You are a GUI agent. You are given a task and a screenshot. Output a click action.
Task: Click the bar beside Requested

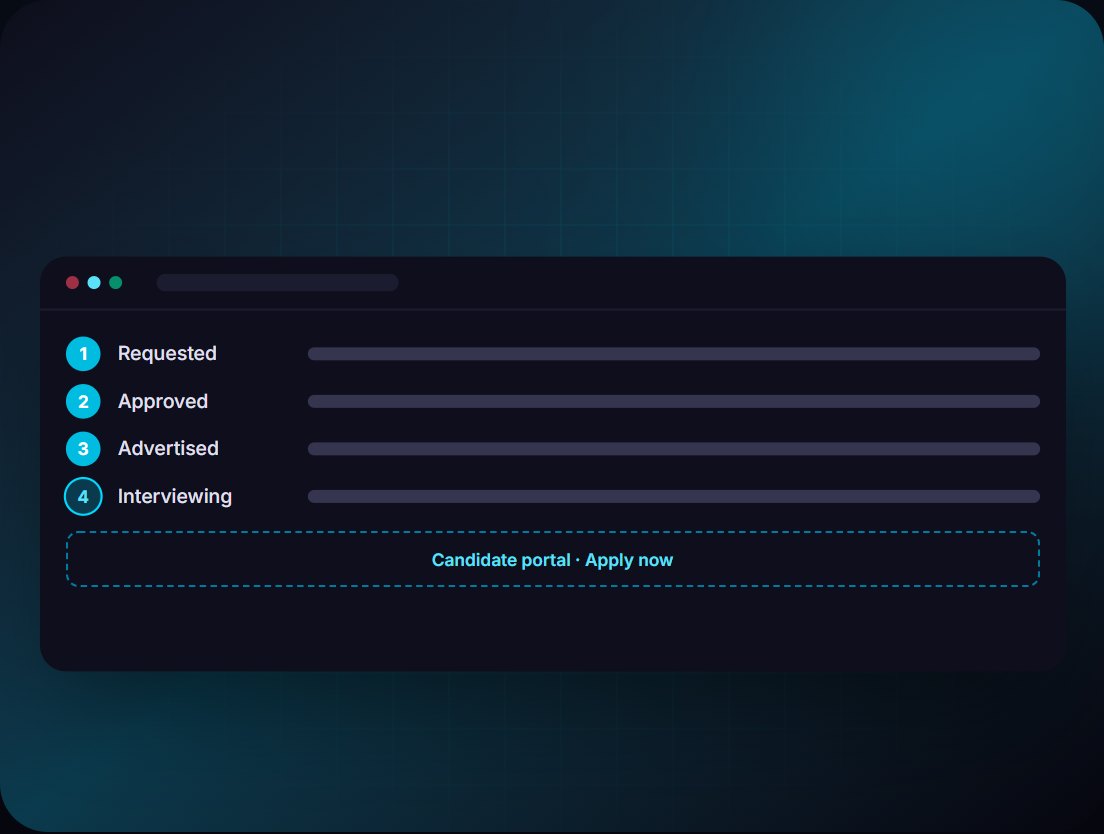[674, 353]
